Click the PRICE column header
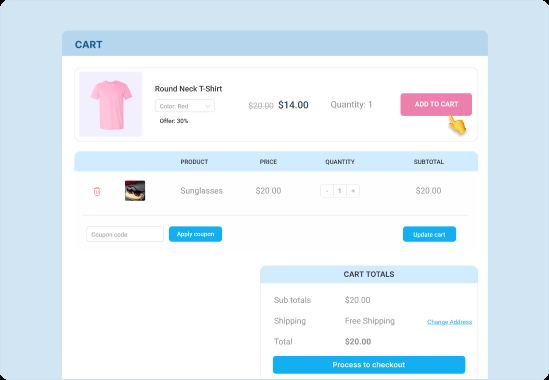Viewport: 549px width, 380px height. tap(268, 162)
